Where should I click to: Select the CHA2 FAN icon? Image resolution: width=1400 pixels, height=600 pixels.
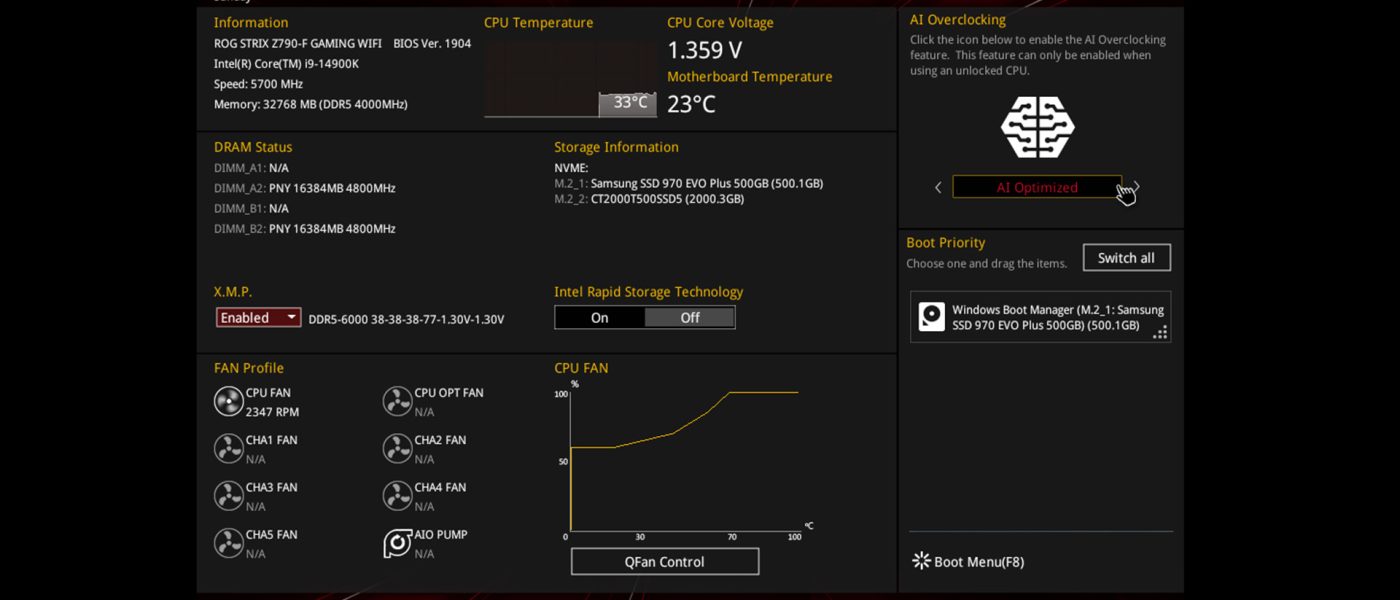[x=398, y=448]
